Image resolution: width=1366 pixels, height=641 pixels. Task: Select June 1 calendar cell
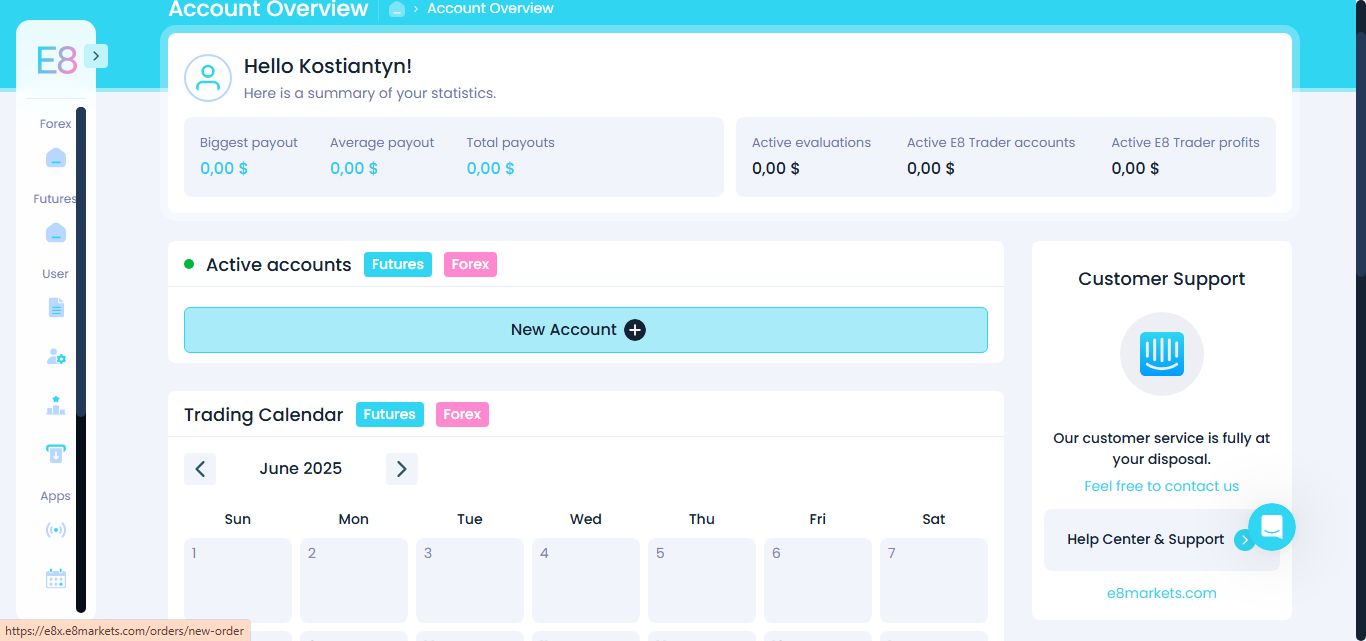(x=238, y=581)
